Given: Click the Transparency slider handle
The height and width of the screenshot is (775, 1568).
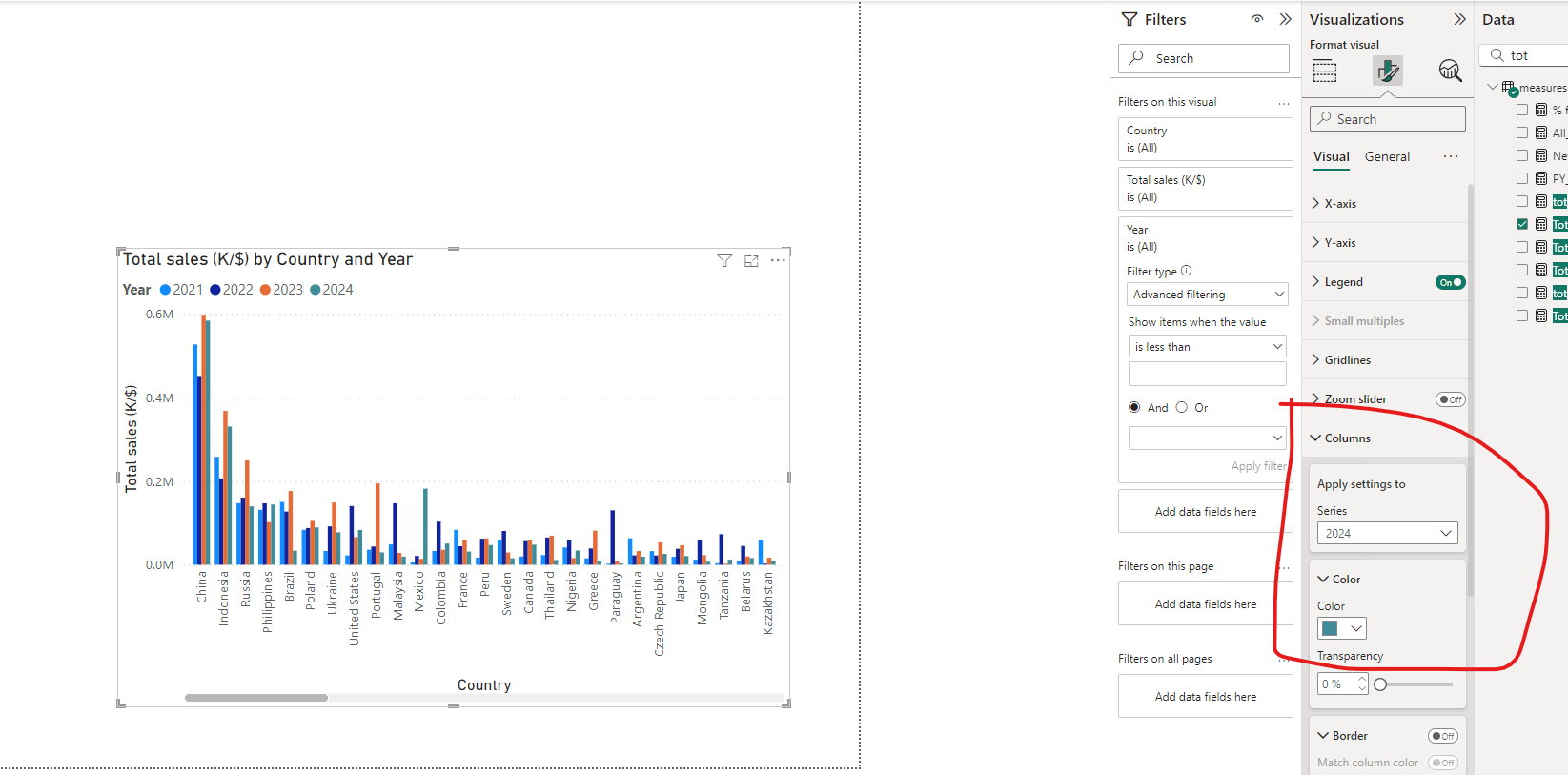Looking at the screenshot, I should [x=1380, y=684].
